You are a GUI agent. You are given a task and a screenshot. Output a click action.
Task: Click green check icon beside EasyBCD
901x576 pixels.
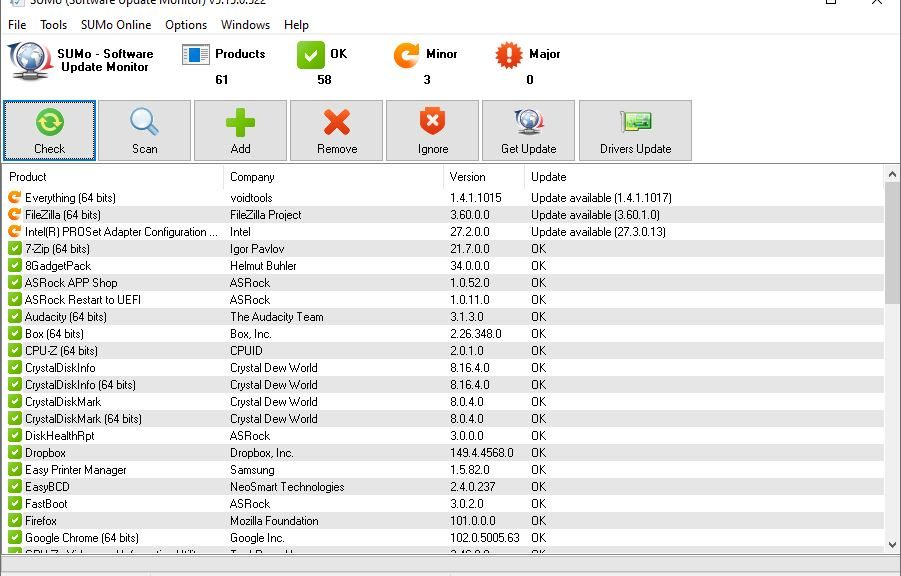point(14,486)
